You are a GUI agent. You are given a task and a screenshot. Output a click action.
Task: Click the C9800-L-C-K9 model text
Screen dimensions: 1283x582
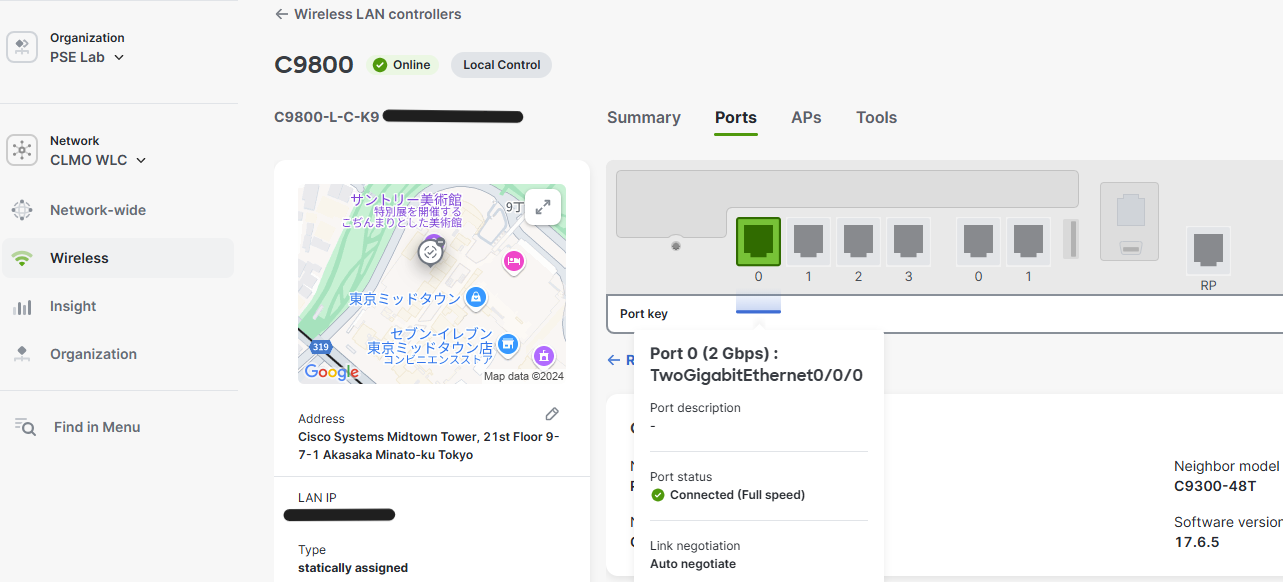(x=326, y=117)
